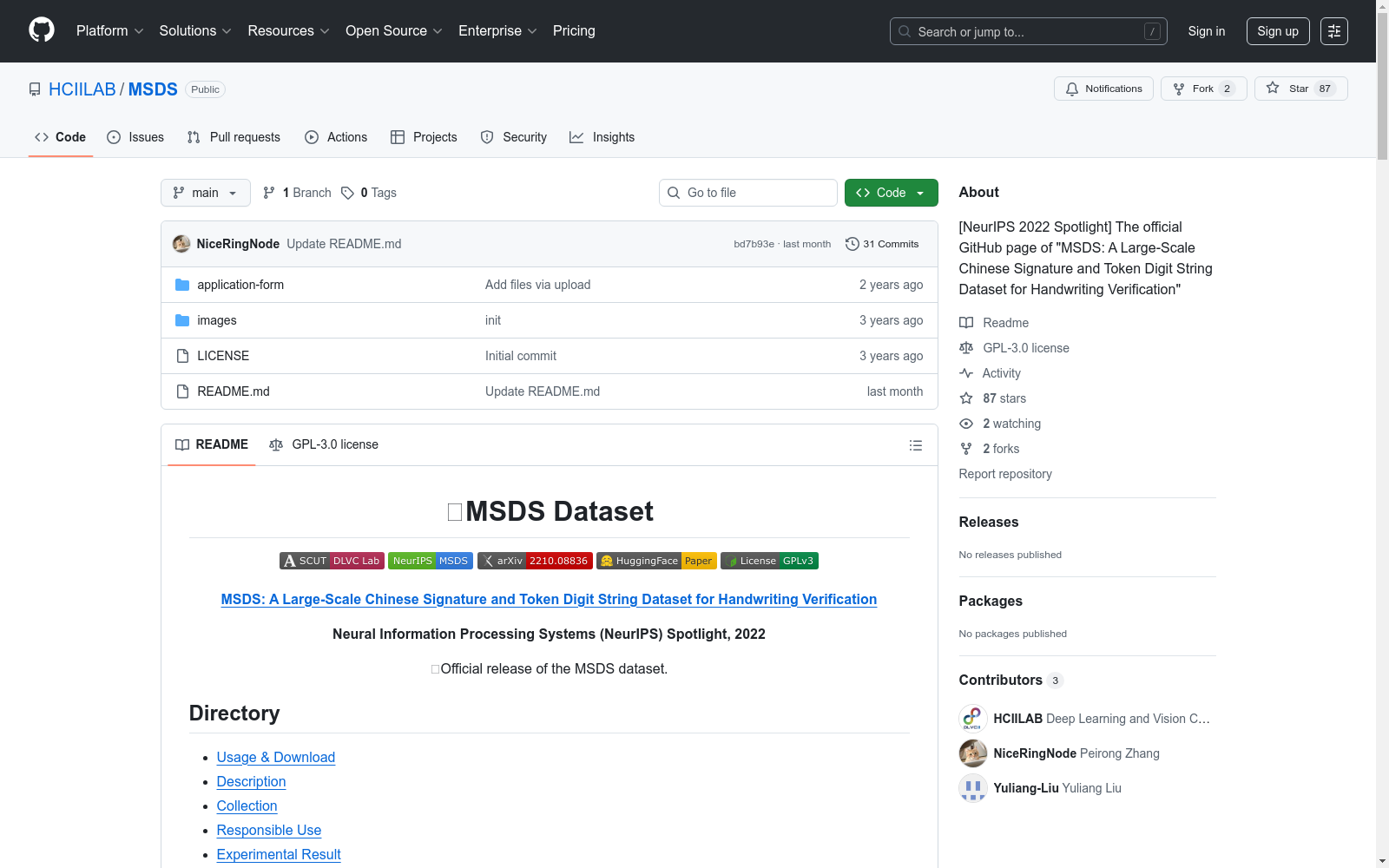
Task: Click the images folder icon
Action: tap(182, 320)
